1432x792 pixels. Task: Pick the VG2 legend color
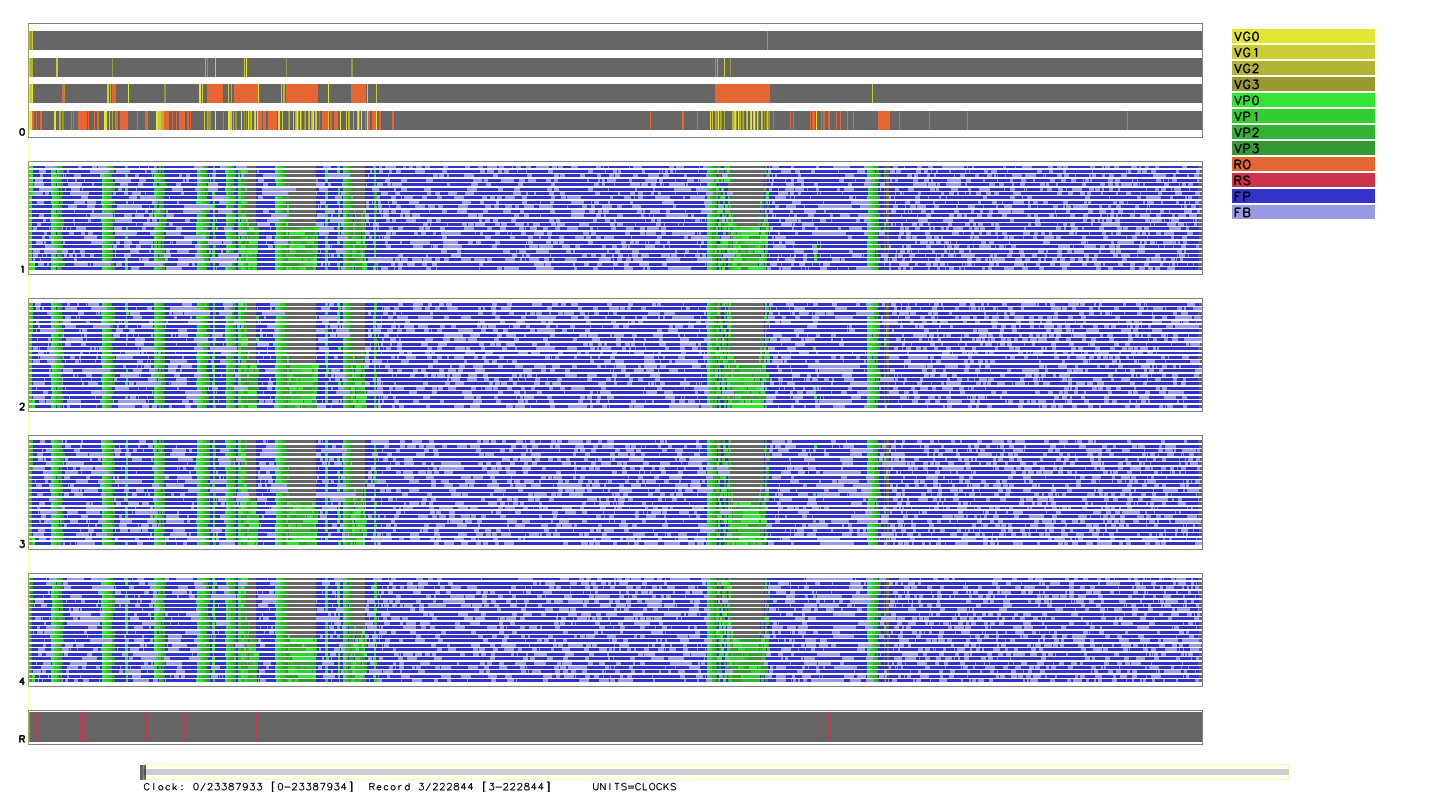tap(1302, 68)
